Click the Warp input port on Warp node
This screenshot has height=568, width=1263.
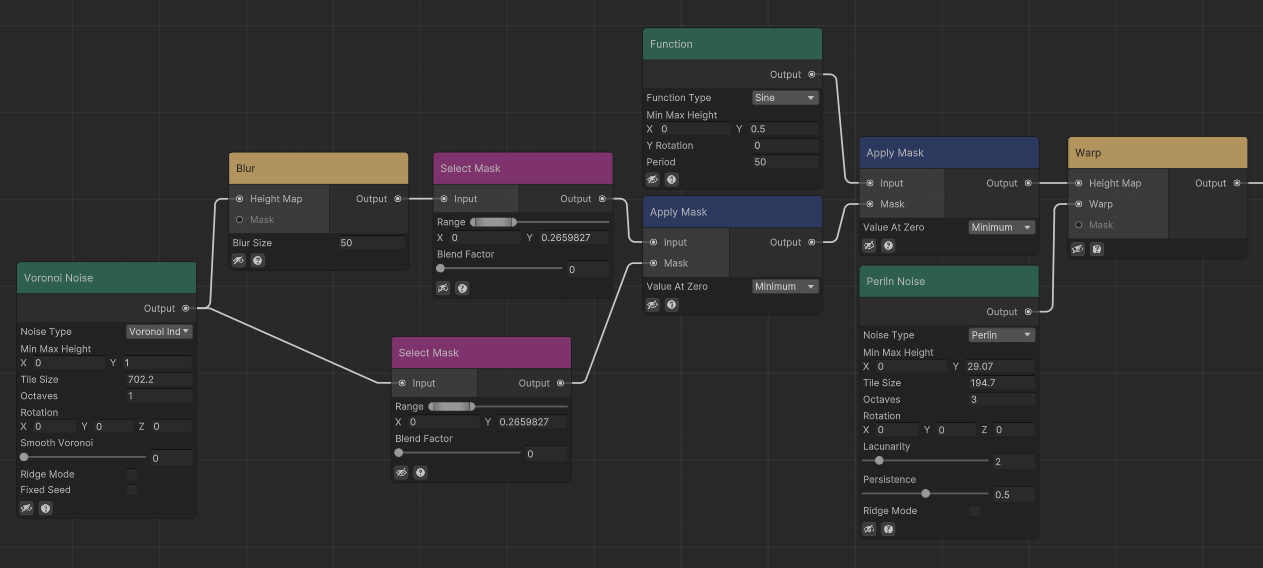pyautogui.click(x=1078, y=204)
